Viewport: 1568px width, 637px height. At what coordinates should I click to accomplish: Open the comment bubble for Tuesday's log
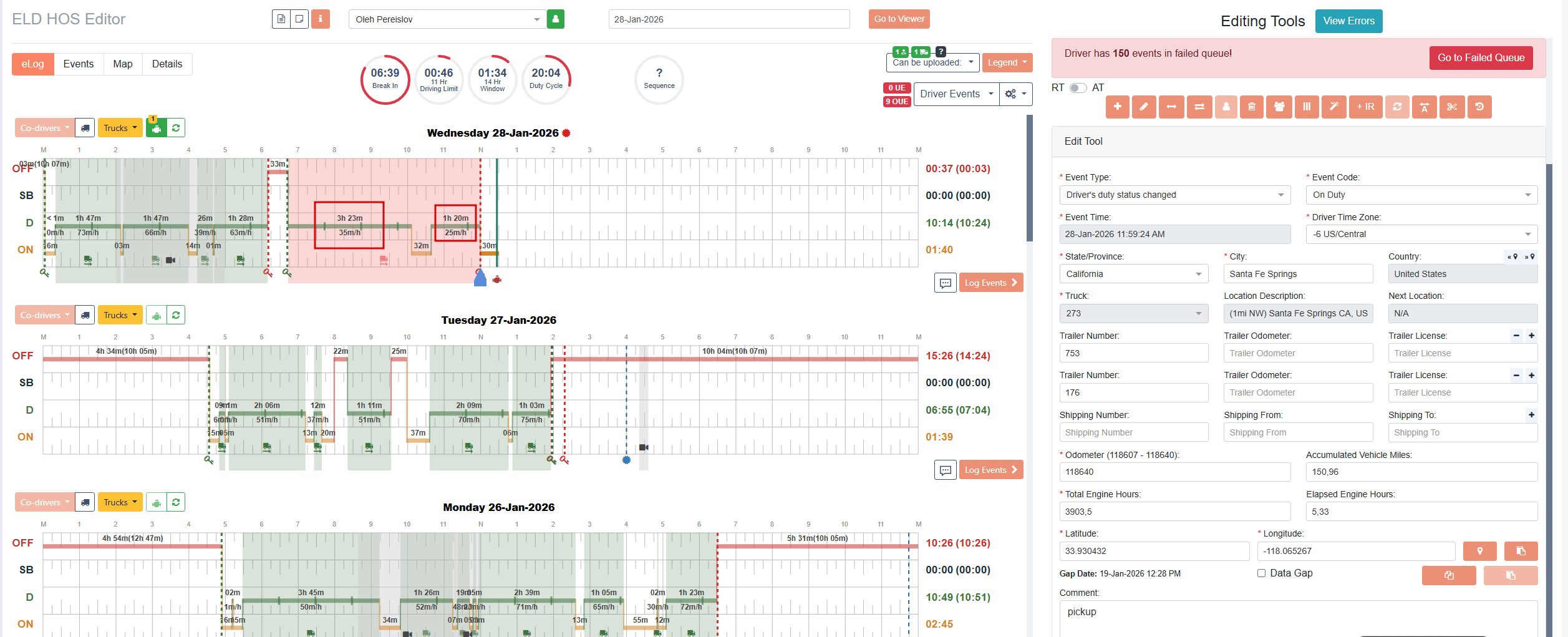[946, 470]
